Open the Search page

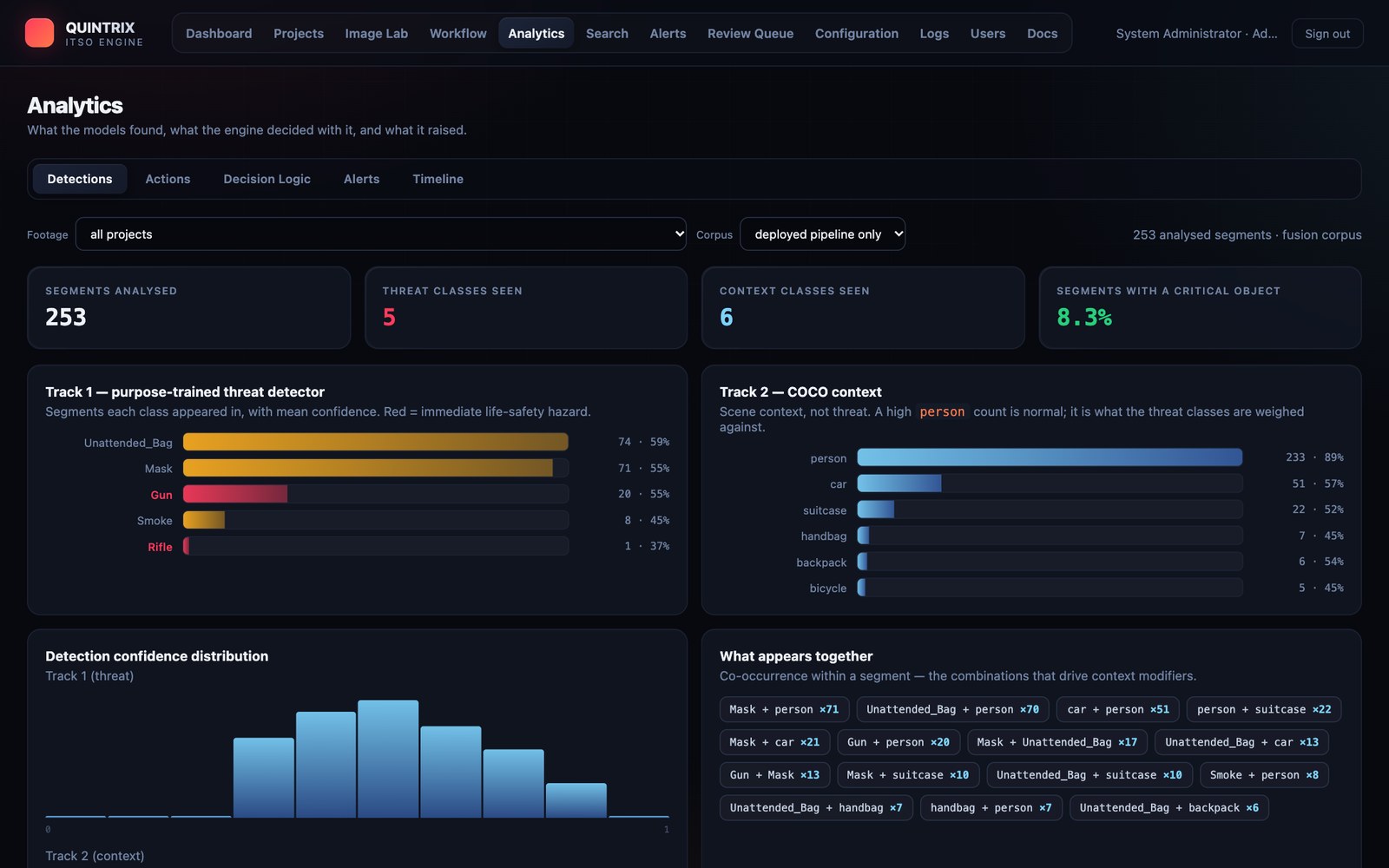click(x=607, y=33)
